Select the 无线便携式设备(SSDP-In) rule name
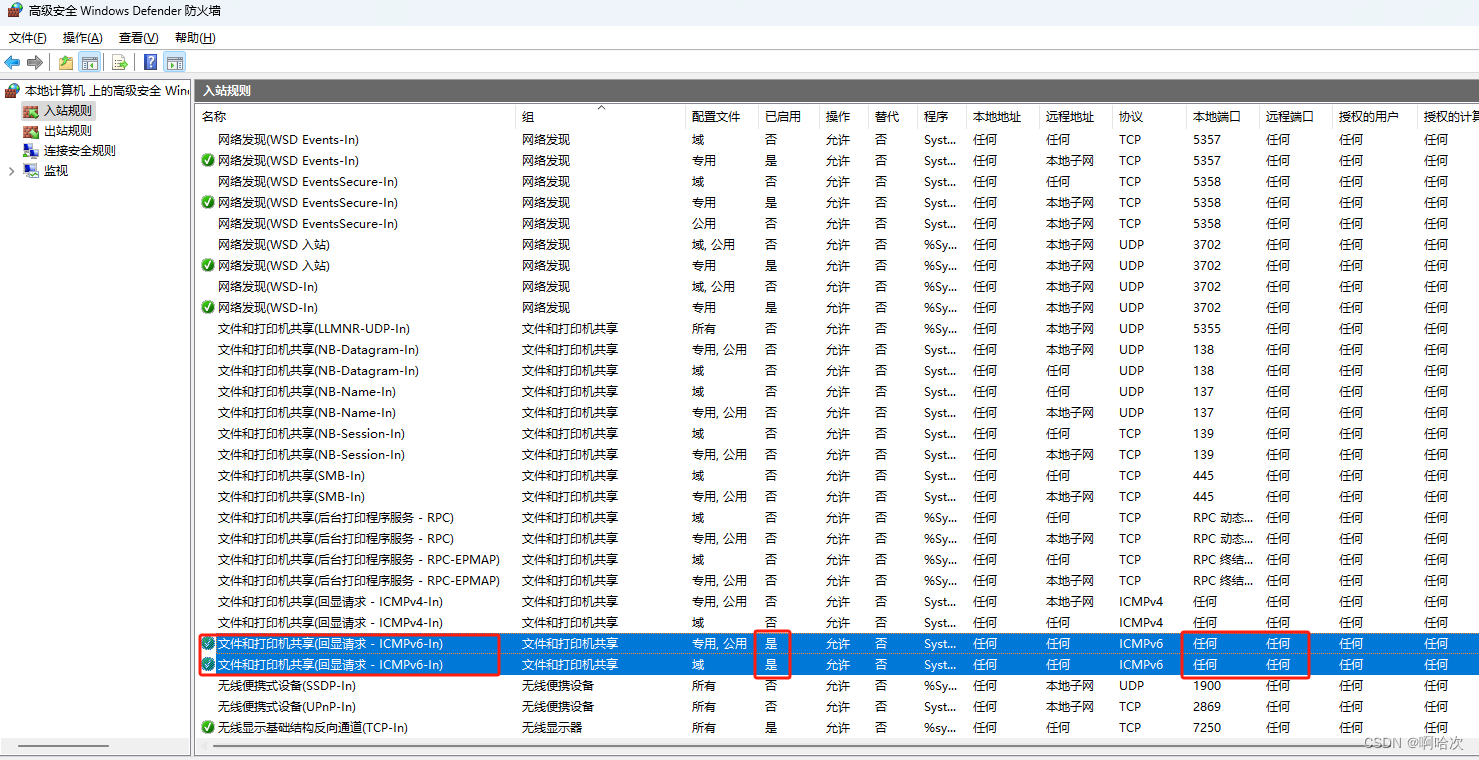Screen dimensions: 1479x760 coord(287,685)
